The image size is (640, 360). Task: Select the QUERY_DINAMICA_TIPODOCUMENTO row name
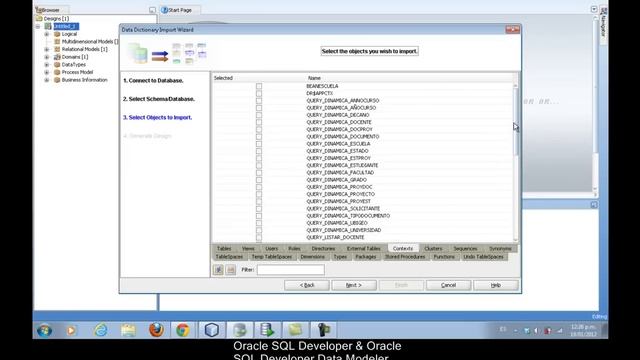point(348,216)
